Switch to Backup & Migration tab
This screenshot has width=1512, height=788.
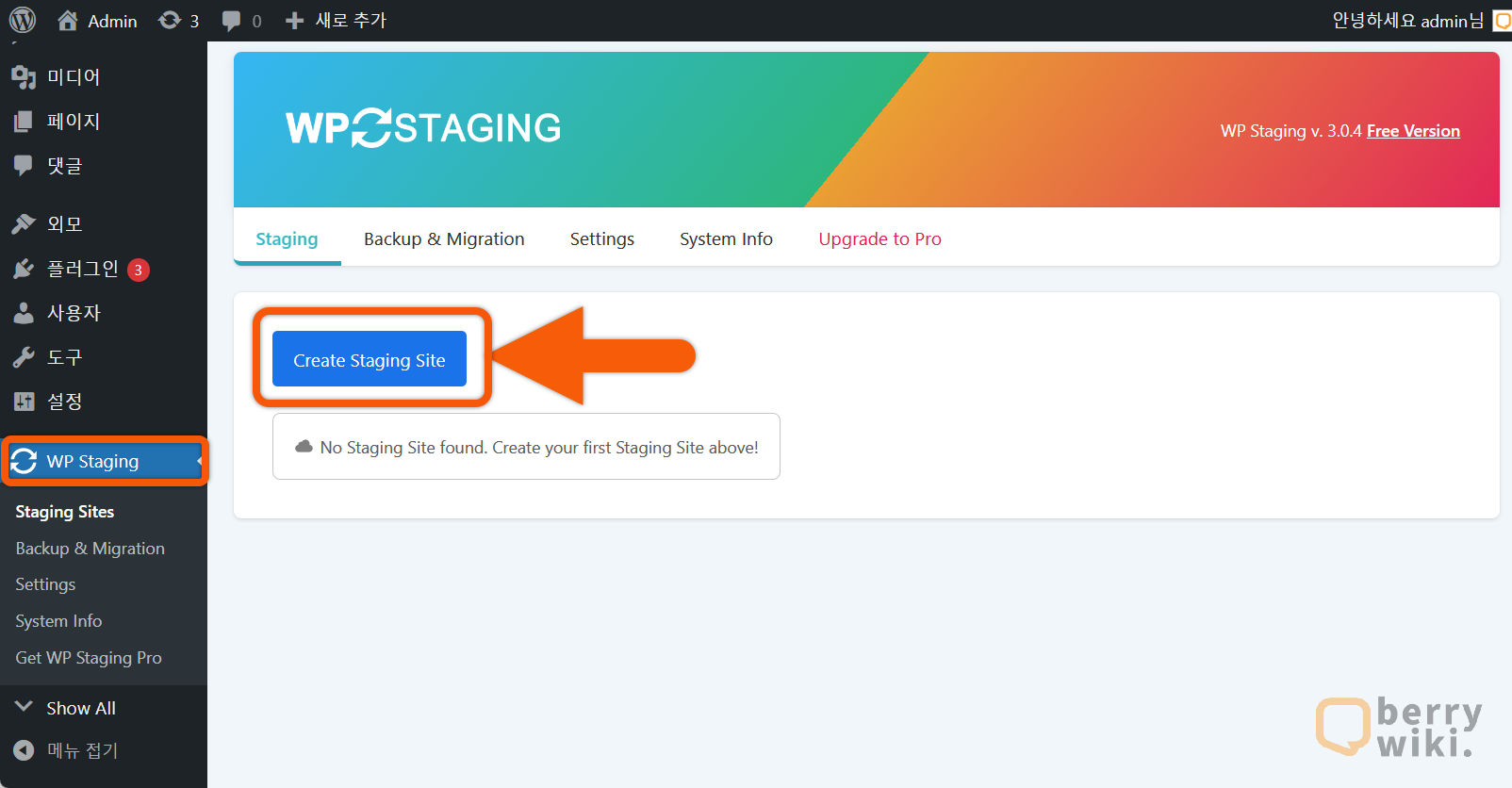coord(444,238)
